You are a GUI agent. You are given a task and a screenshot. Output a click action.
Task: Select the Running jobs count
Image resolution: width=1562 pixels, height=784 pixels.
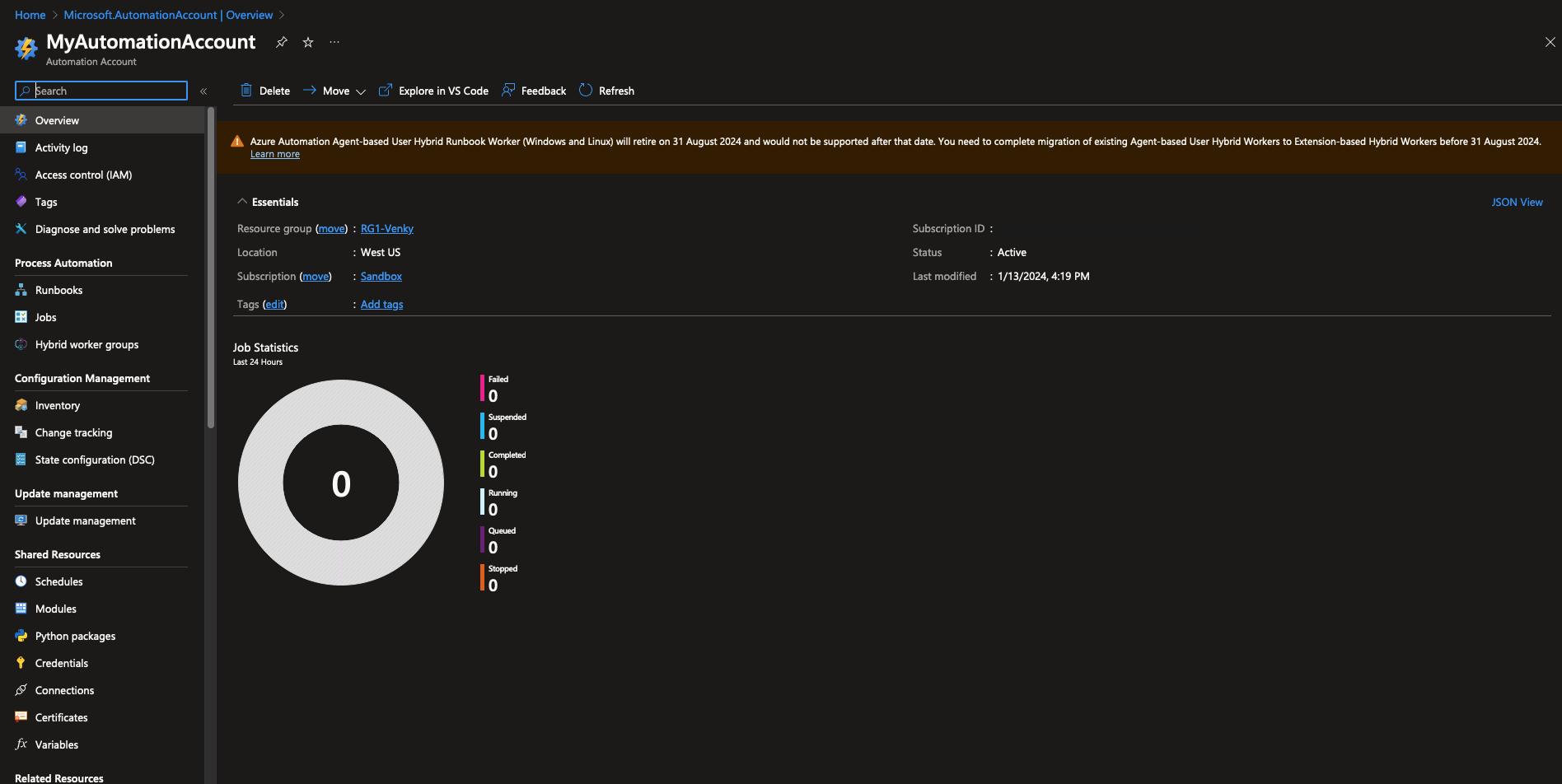click(493, 510)
